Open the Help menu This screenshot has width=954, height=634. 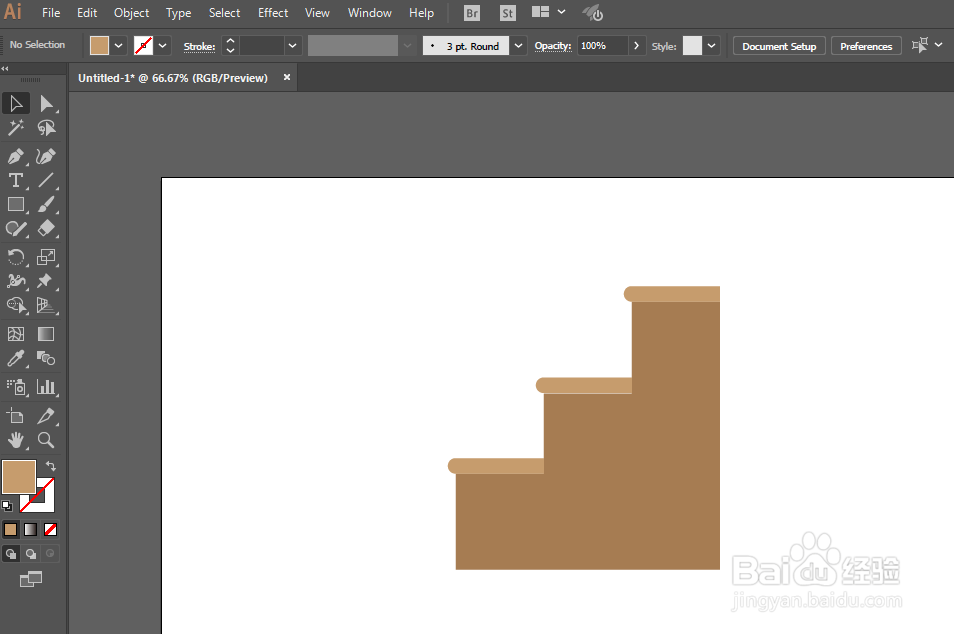click(x=421, y=13)
